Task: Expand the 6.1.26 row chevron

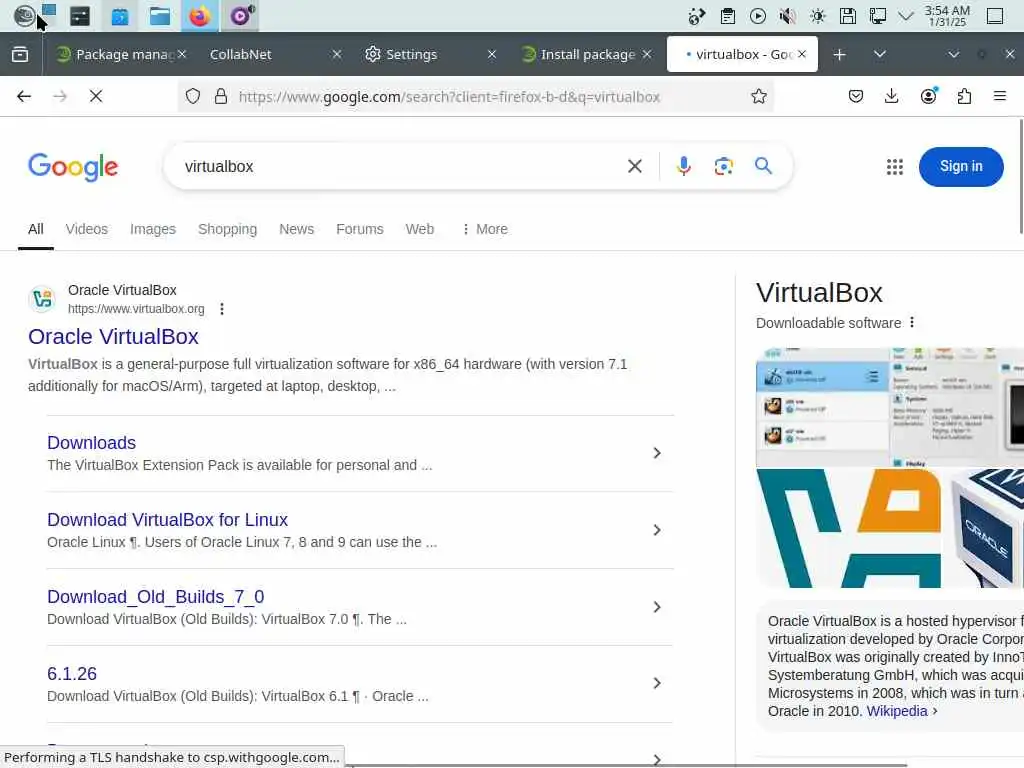Action: 657,683
